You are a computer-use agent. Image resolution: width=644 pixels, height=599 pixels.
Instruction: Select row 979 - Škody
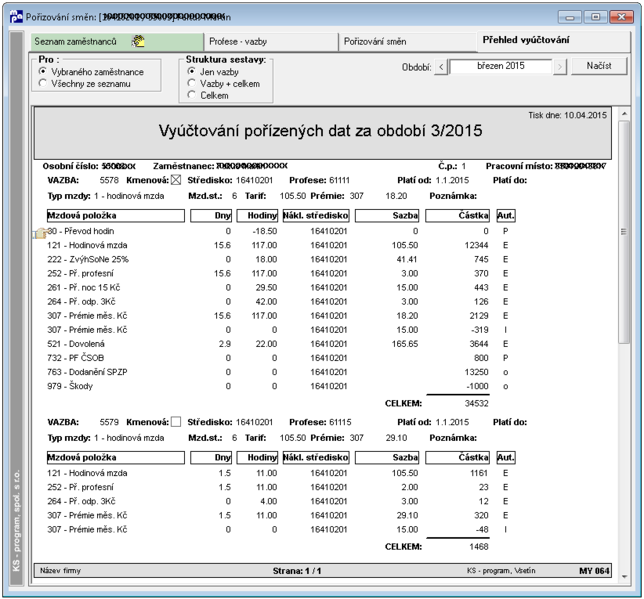pos(278,386)
